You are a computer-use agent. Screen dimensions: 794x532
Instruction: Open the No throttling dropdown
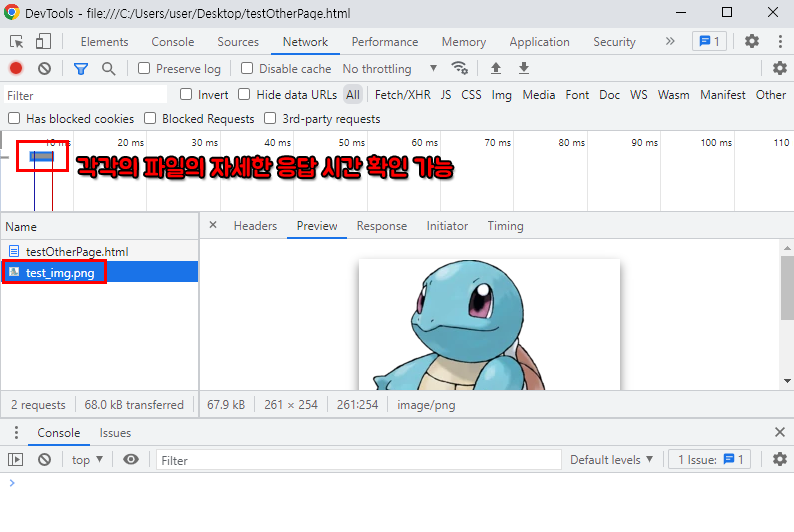pos(389,68)
